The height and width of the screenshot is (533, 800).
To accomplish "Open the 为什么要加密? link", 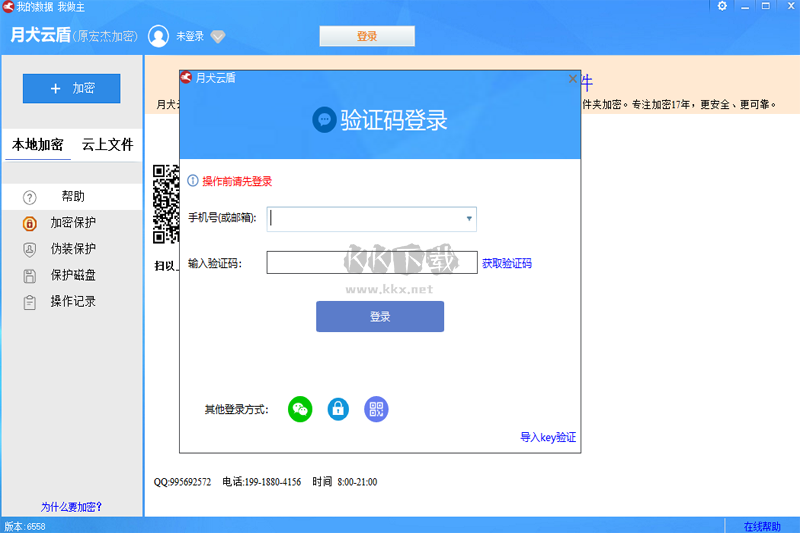I will pos(71,506).
